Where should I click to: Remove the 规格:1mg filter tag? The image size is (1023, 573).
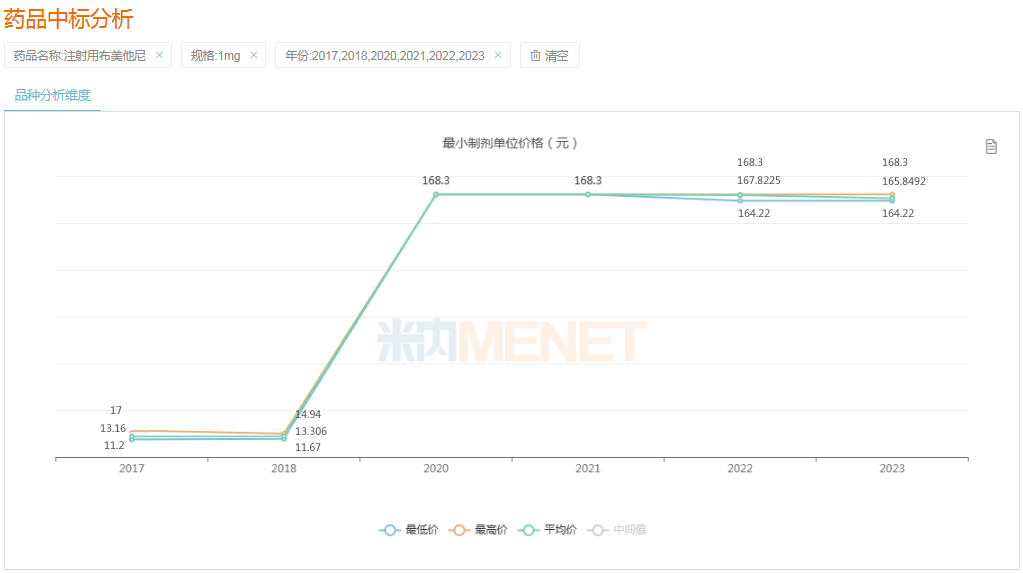click(254, 56)
